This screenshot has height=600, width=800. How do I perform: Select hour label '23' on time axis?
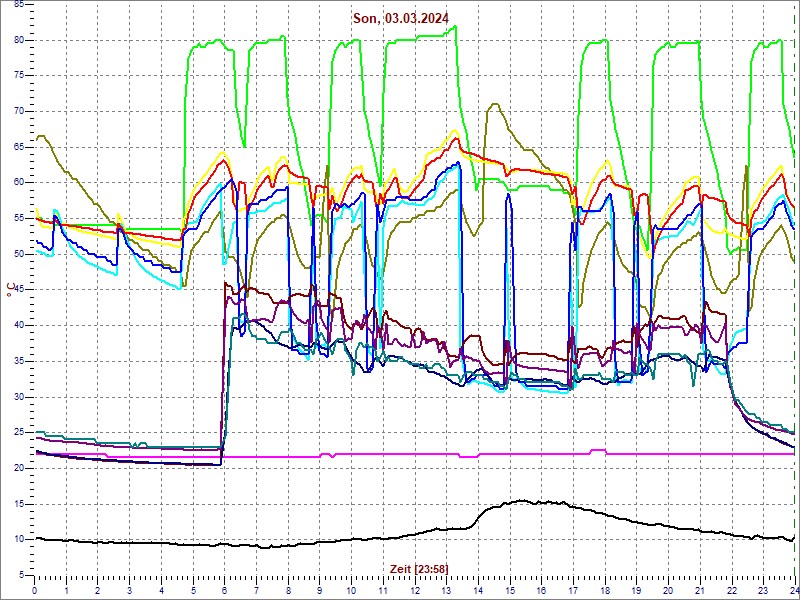pyautogui.click(x=763, y=590)
